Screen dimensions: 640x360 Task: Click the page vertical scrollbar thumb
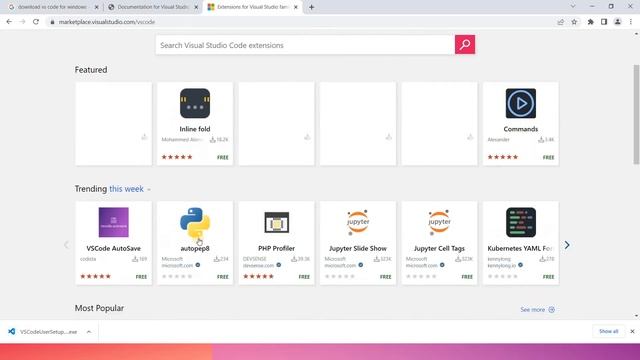(636, 114)
